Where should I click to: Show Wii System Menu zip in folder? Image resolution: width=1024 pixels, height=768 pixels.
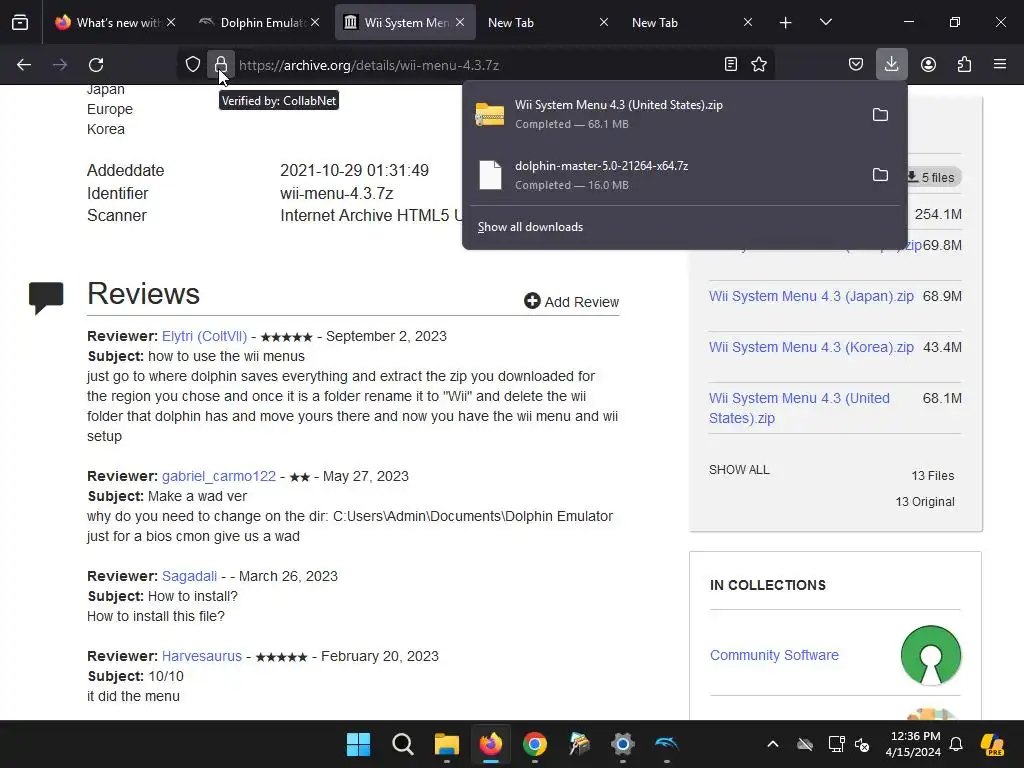click(x=880, y=115)
